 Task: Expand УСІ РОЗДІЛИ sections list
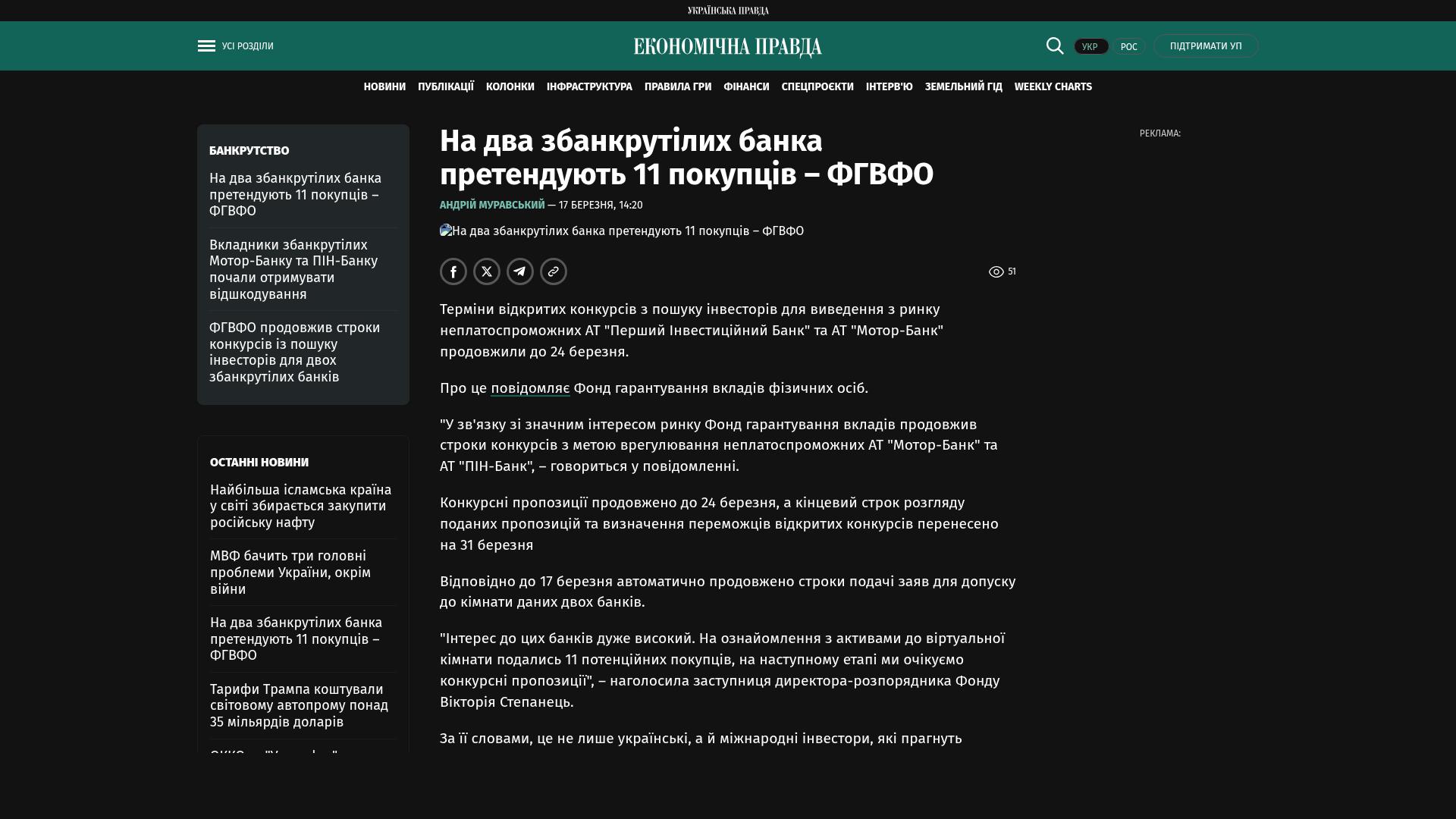point(248,46)
